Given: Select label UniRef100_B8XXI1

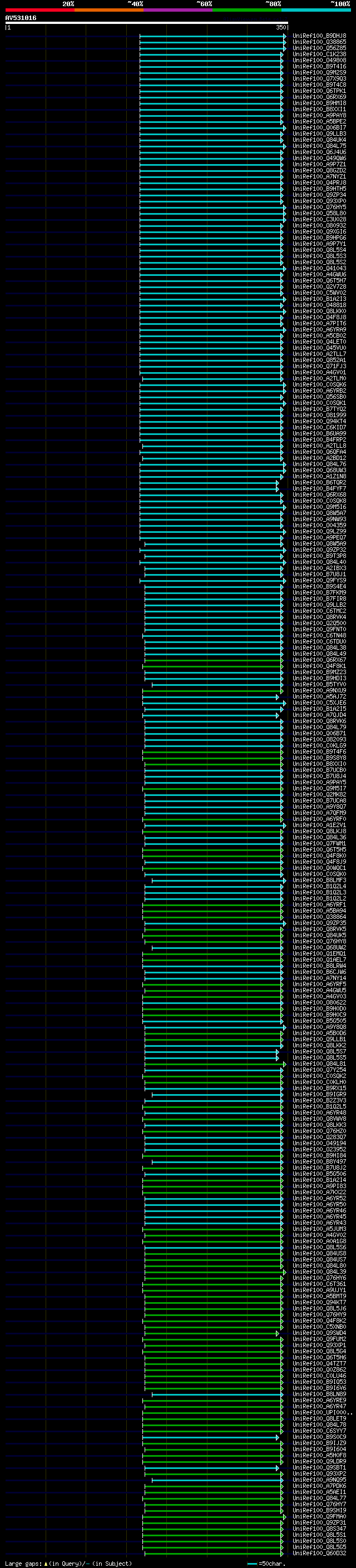Looking at the screenshot, I should pos(319,109).
